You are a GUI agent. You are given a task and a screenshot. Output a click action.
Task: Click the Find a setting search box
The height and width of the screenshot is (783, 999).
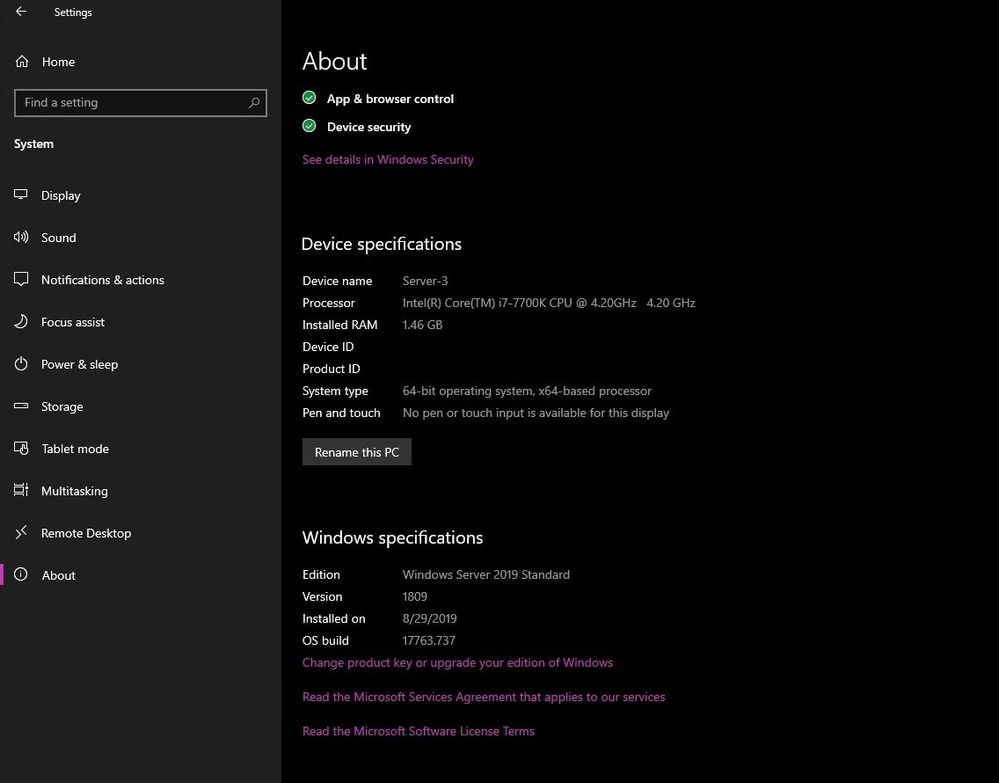130,102
